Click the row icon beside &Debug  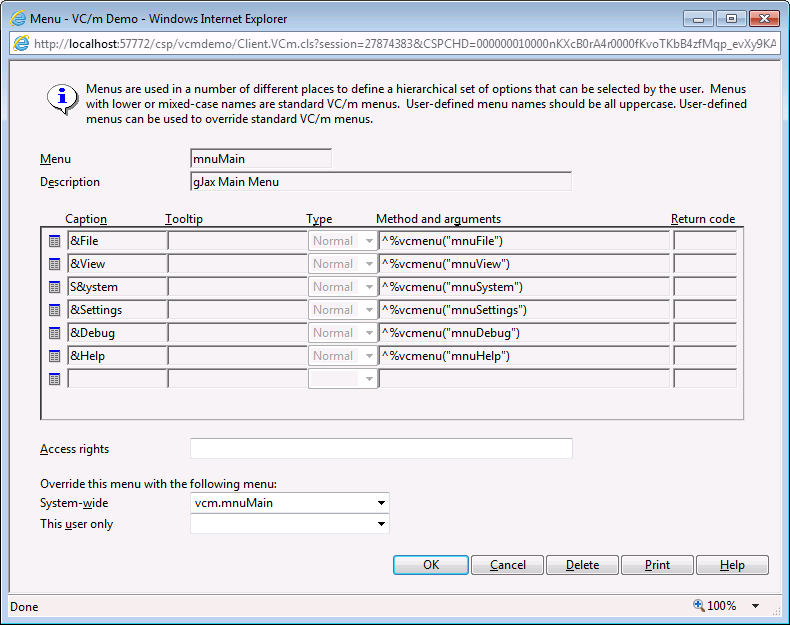point(54,333)
